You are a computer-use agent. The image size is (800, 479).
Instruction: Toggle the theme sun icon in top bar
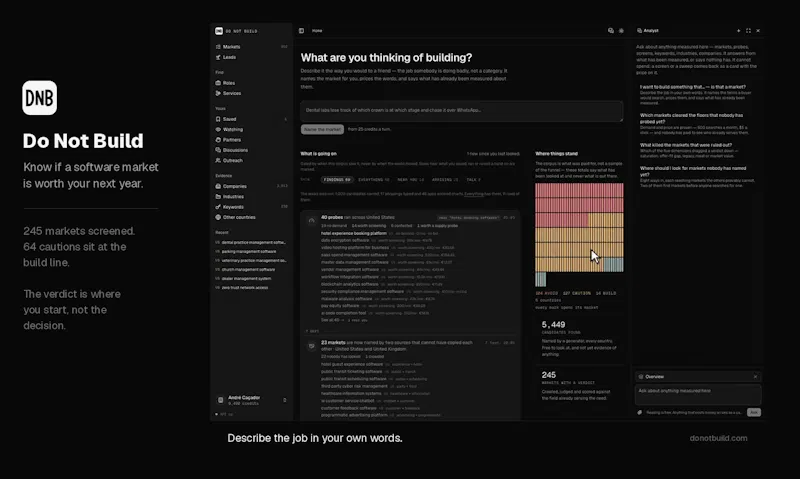point(621,31)
